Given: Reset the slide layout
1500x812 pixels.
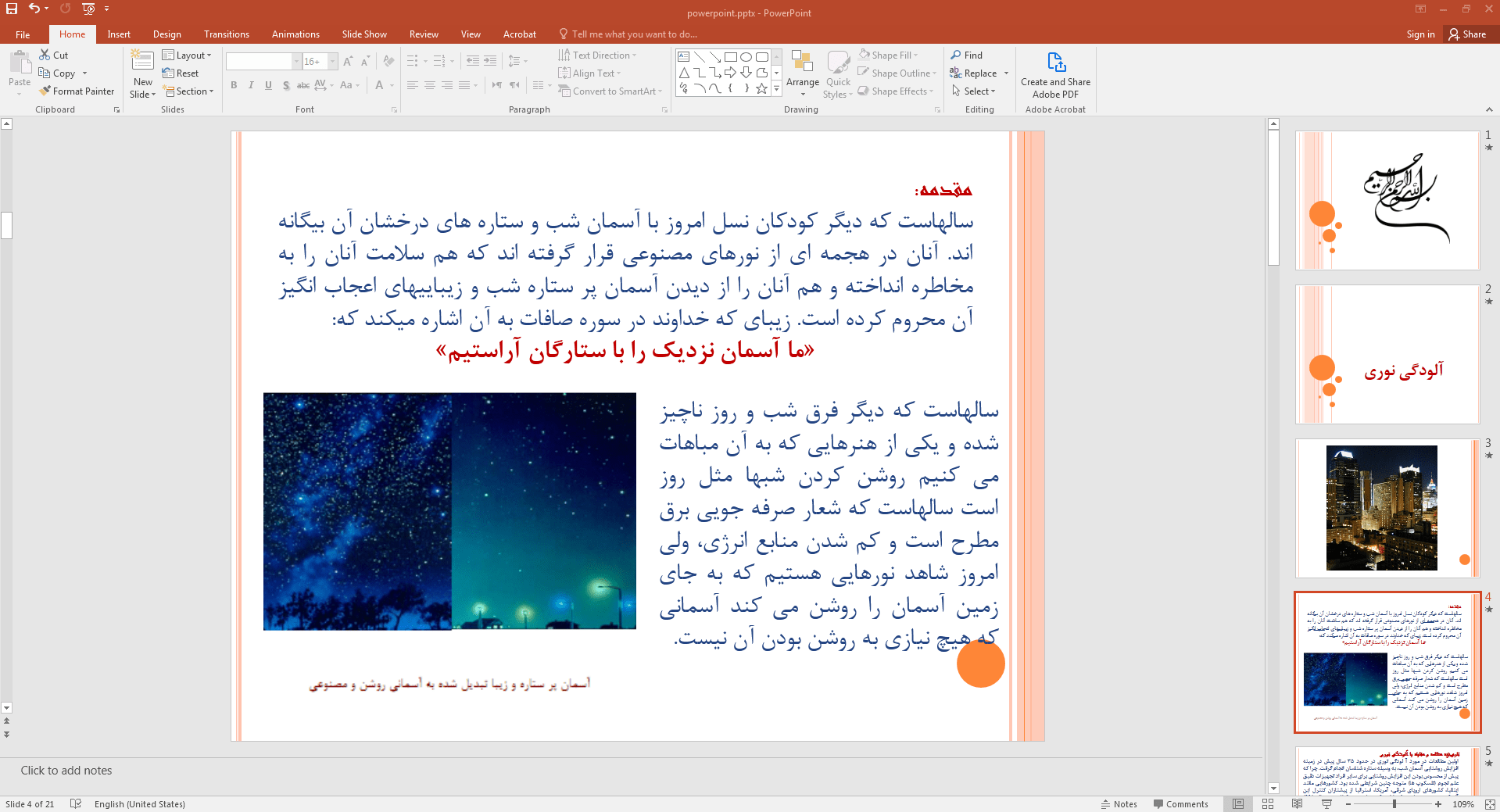Looking at the screenshot, I should [x=181, y=73].
